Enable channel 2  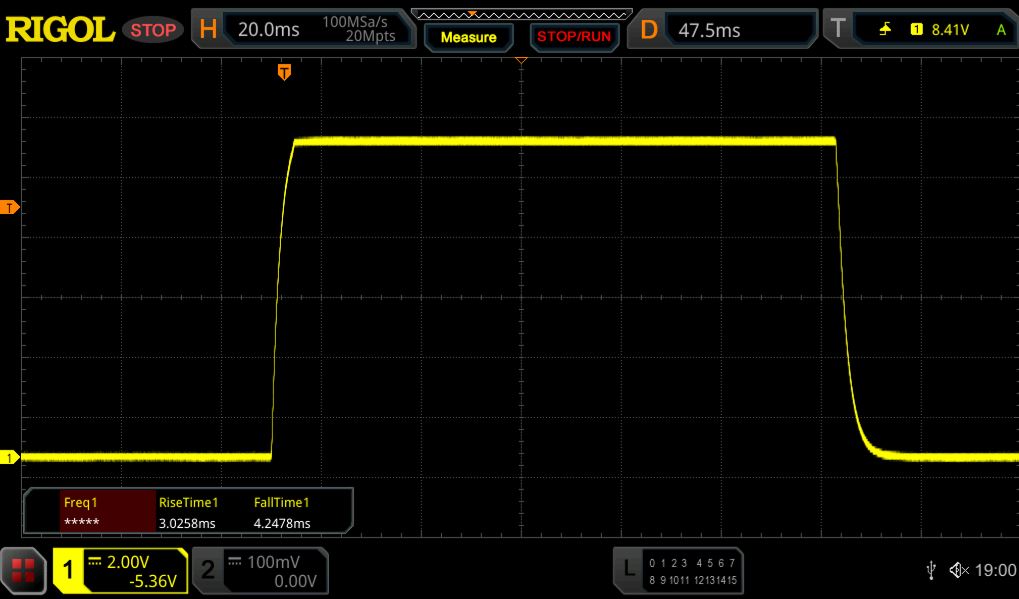pyautogui.click(x=260, y=571)
